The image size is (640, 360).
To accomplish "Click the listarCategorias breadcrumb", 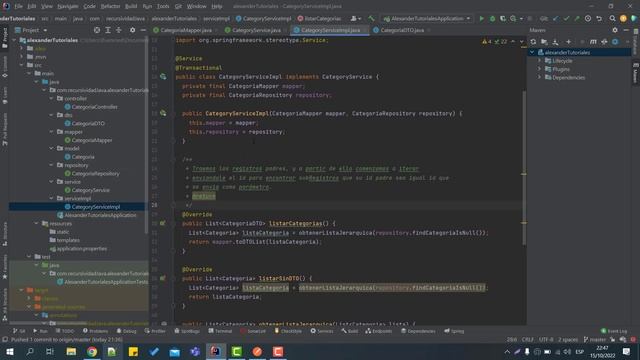I will 319,18.
